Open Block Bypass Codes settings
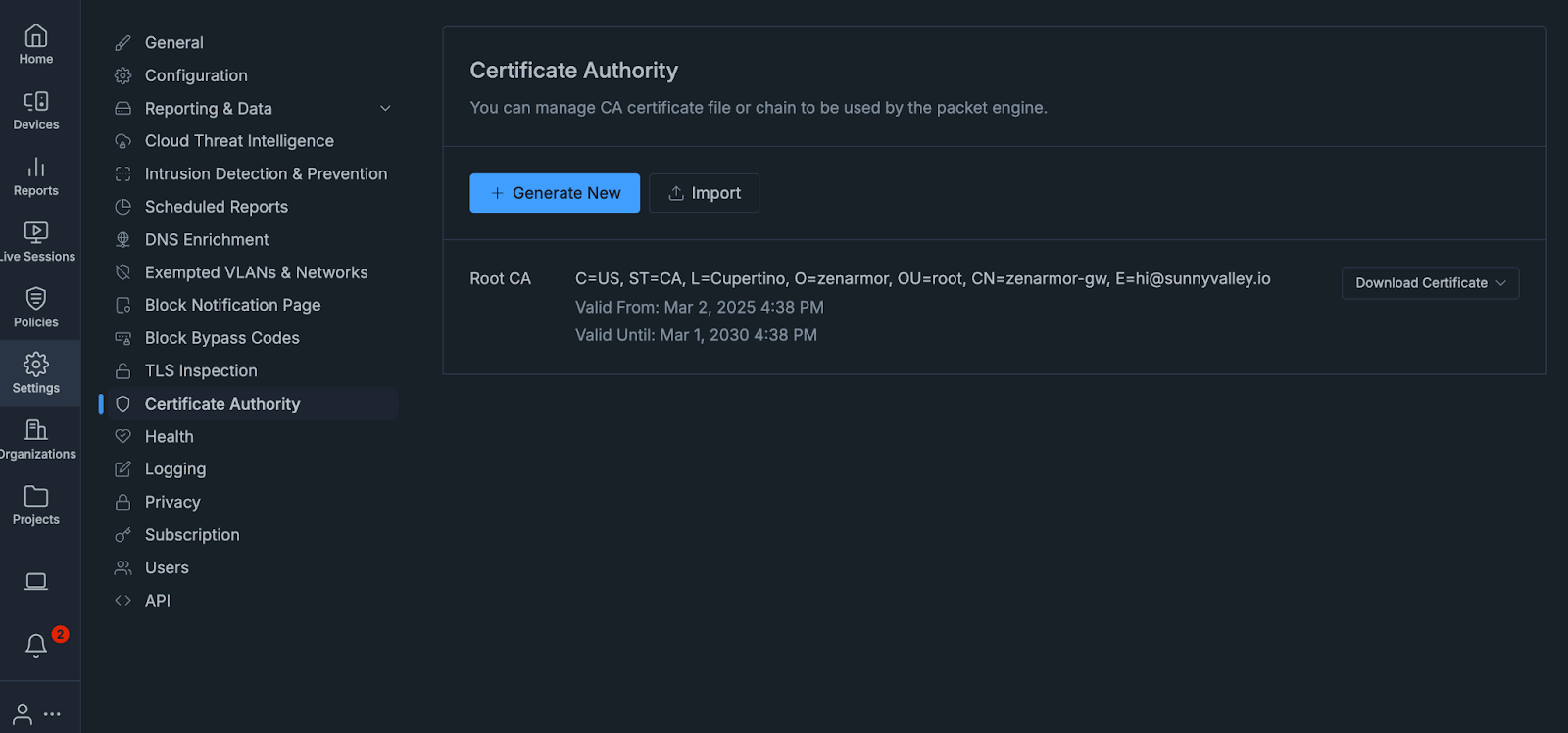Screen dimensions: 1568x733 (x=221, y=338)
